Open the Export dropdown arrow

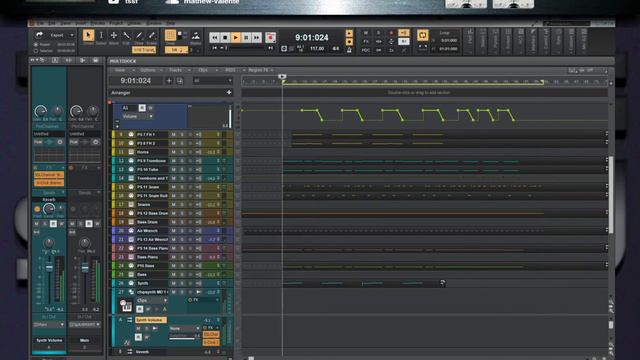(72, 35)
